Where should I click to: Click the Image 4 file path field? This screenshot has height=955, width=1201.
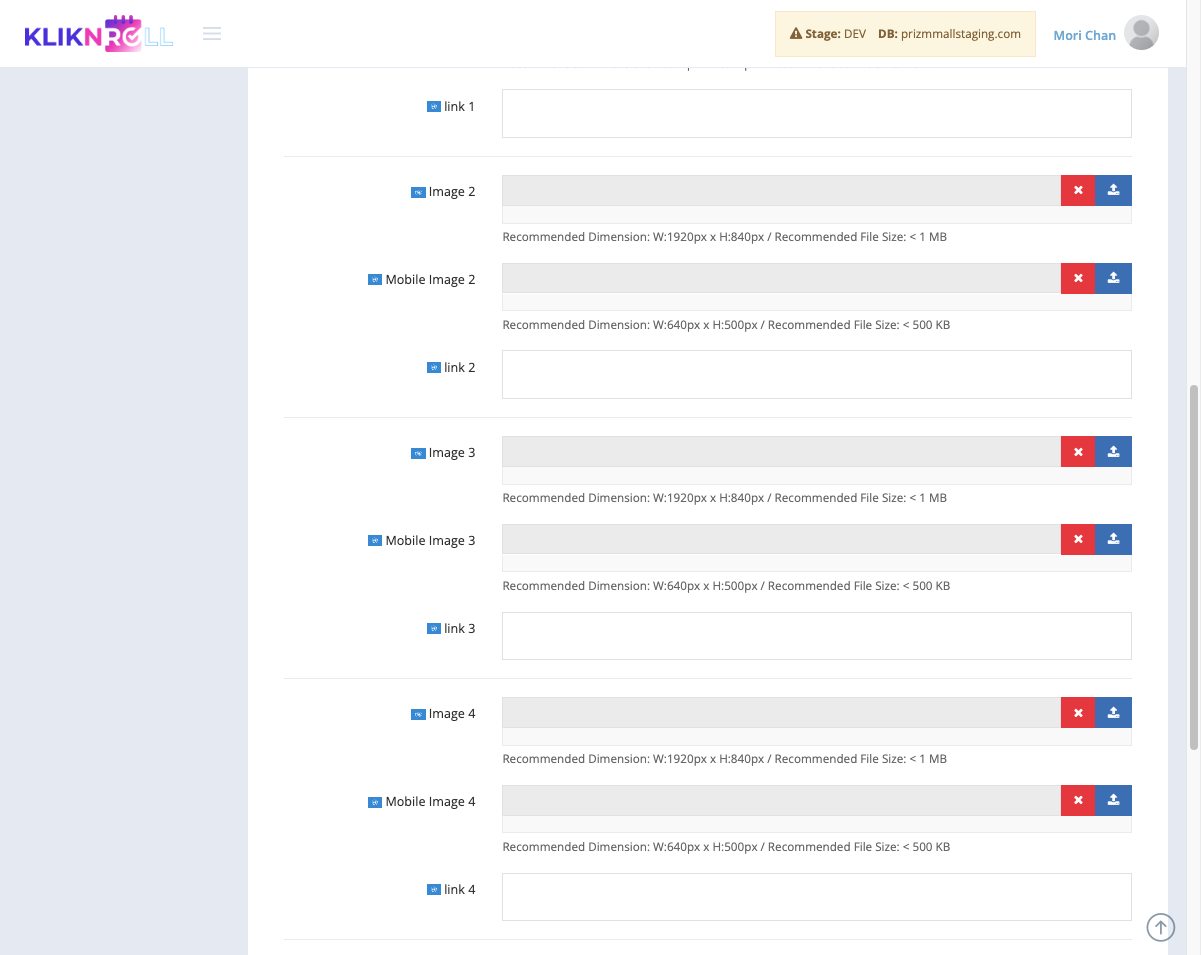[781, 713]
